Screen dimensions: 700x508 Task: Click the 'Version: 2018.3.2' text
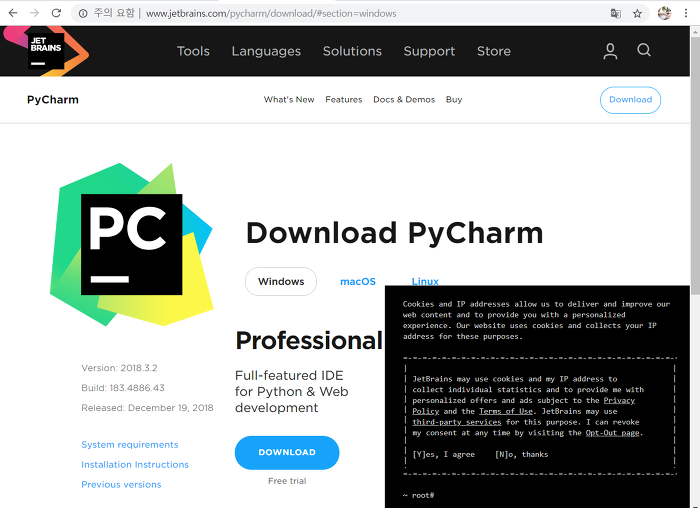point(119,368)
